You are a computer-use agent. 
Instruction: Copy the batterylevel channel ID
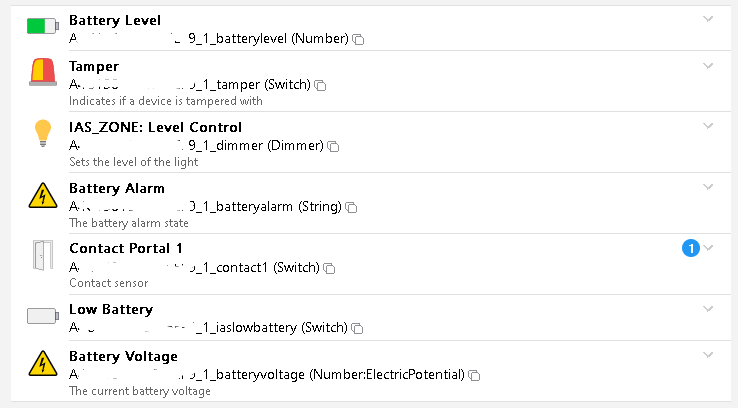click(358, 39)
